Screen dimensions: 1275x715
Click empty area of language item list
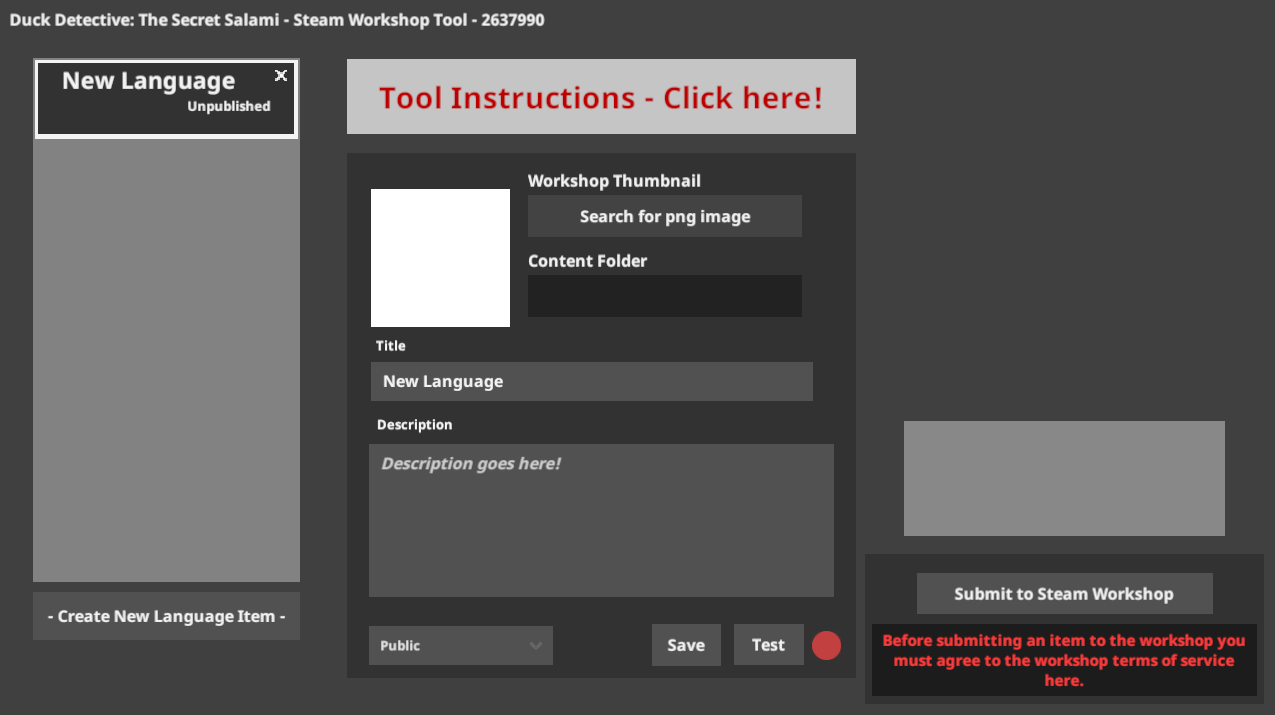click(x=166, y=360)
